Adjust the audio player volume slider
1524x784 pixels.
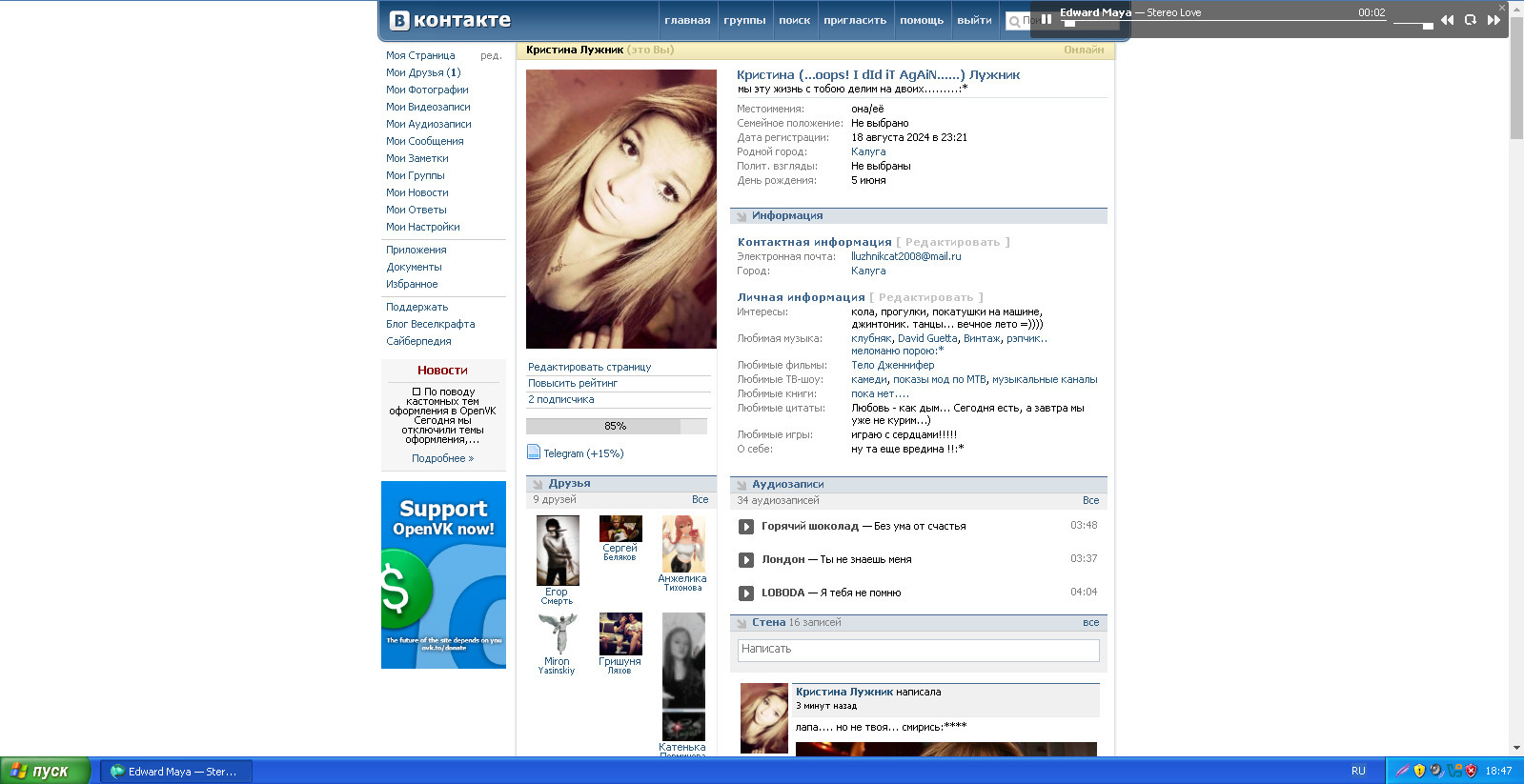pos(1413,25)
